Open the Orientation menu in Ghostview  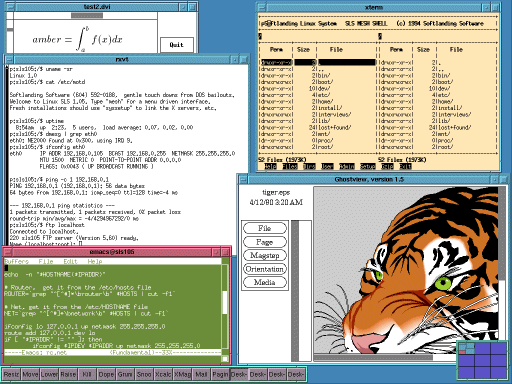265,269
